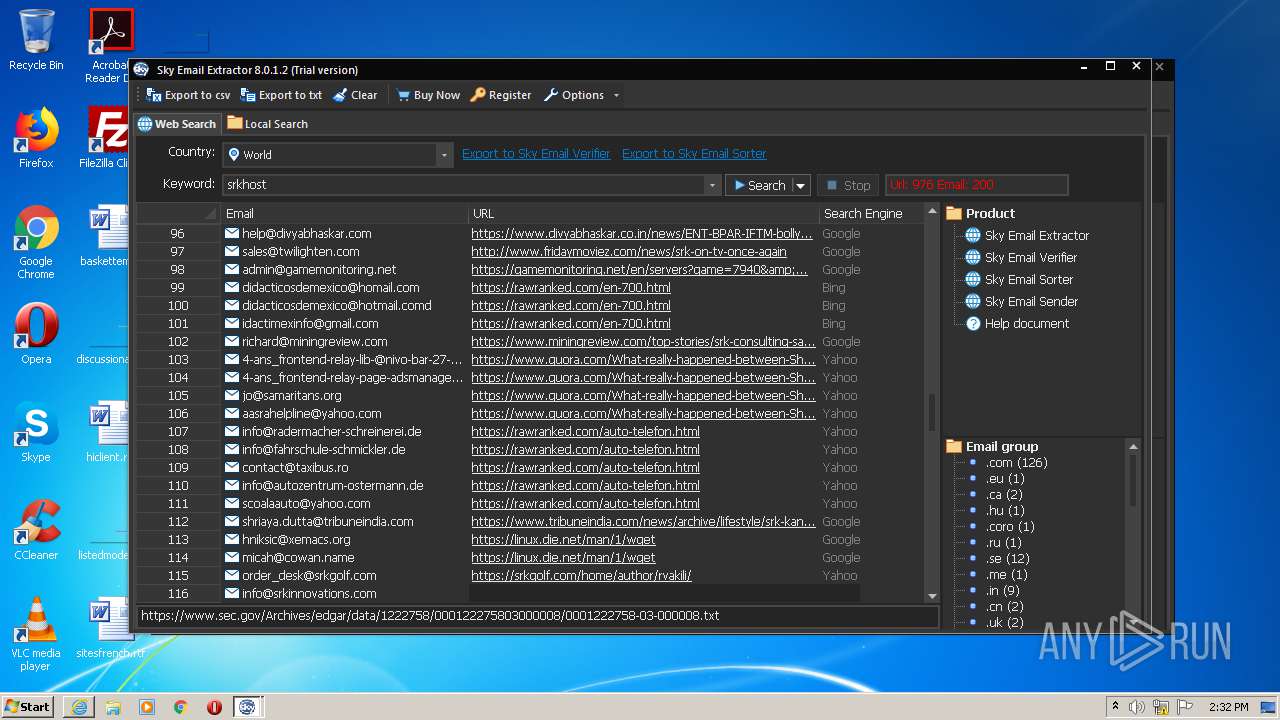Select the Product folder node
Screen dimensions: 1280x720
[980, 213]
